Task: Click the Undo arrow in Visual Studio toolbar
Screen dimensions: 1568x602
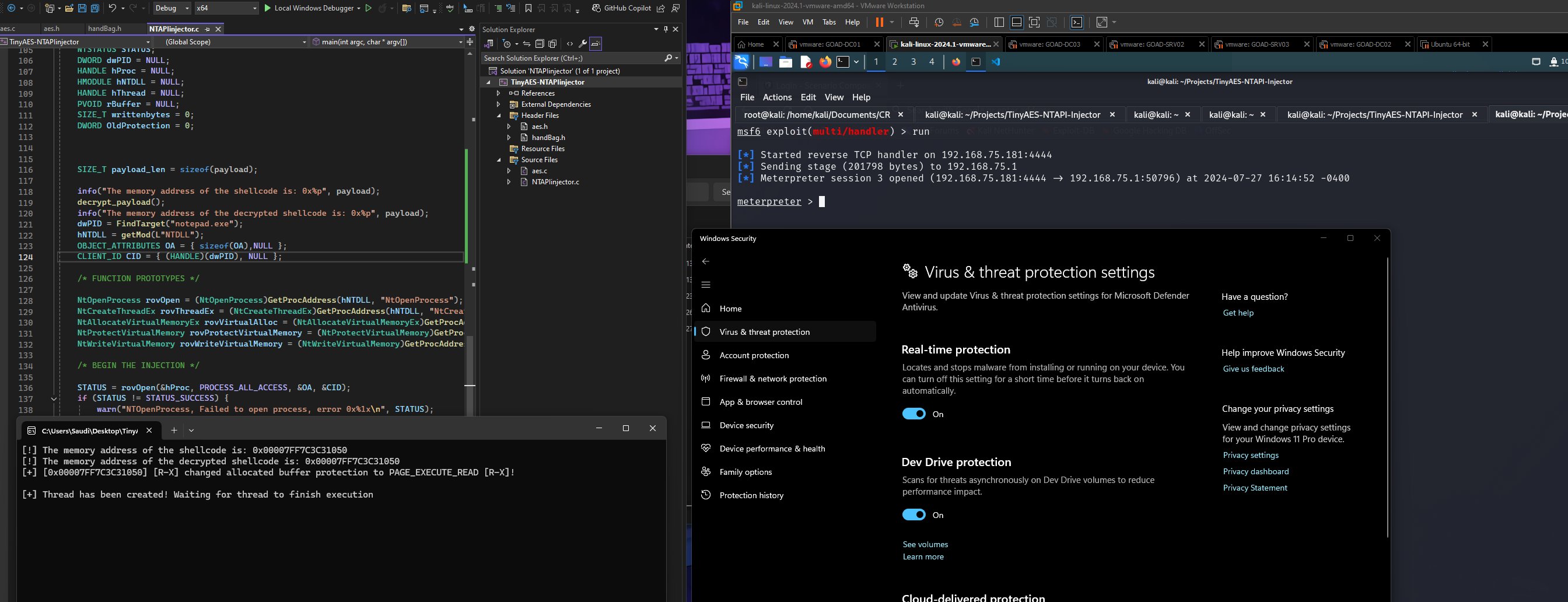Action: (113, 8)
